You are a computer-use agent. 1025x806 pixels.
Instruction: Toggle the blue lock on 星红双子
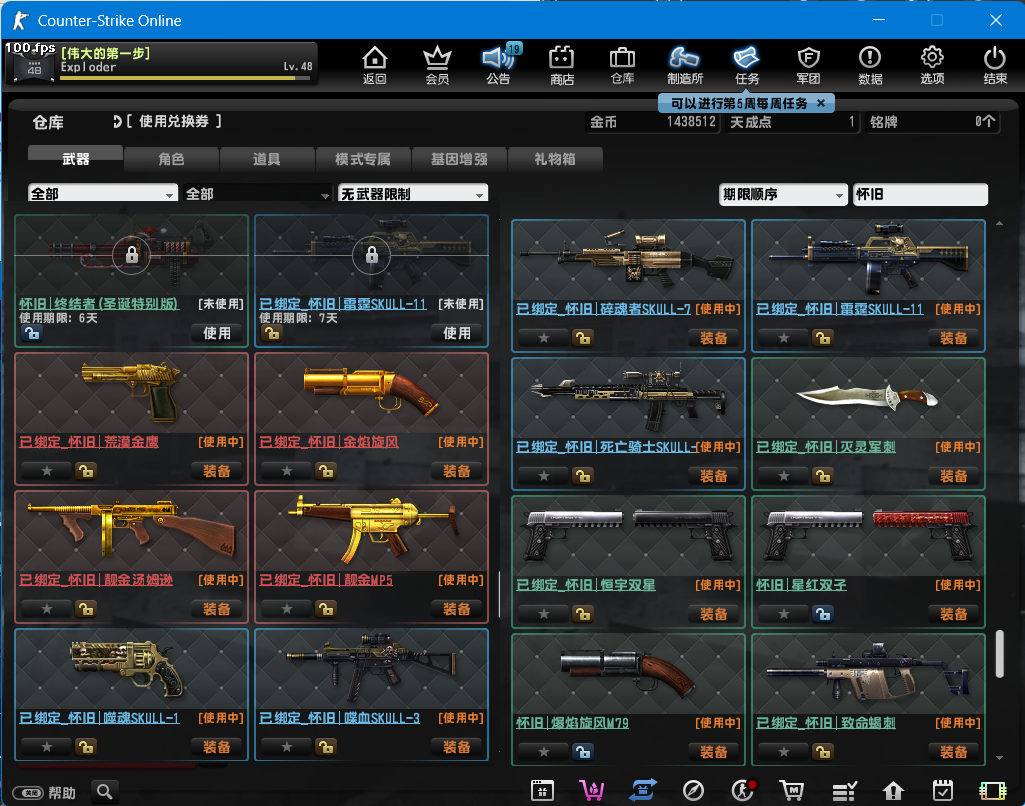pyautogui.click(x=822, y=614)
